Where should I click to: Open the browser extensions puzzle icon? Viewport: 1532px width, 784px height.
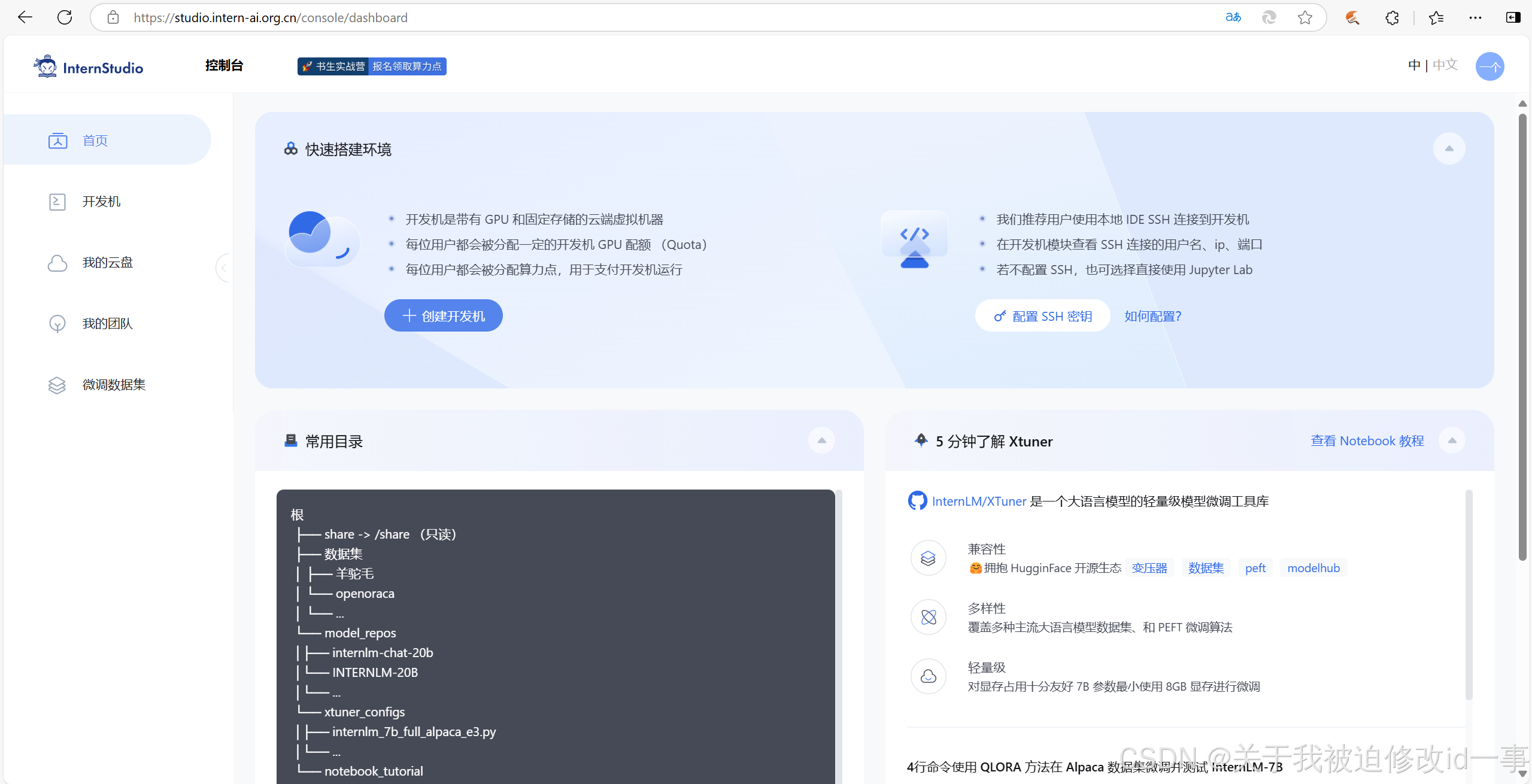[1392, 17]
